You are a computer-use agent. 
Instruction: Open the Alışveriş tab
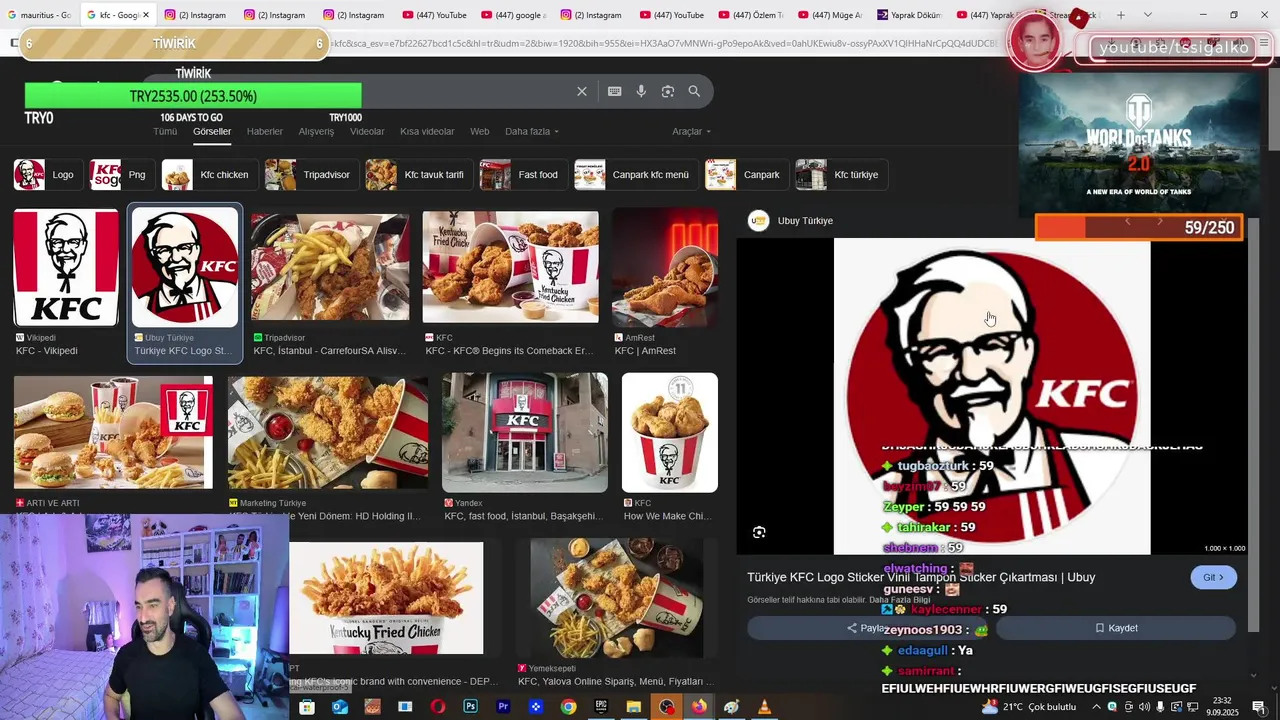tap(316, 131)
